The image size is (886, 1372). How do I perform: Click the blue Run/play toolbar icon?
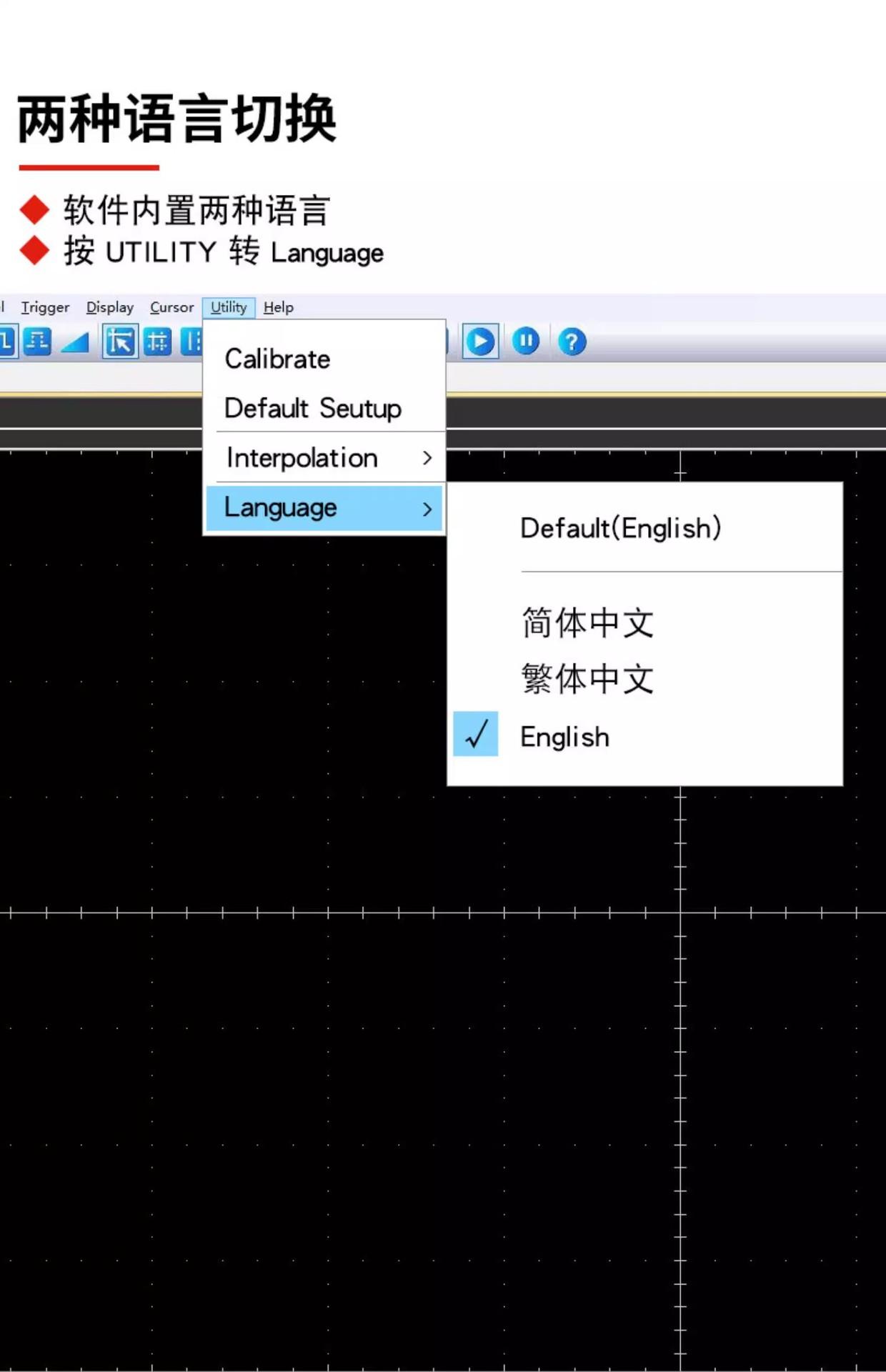point(480,342)
